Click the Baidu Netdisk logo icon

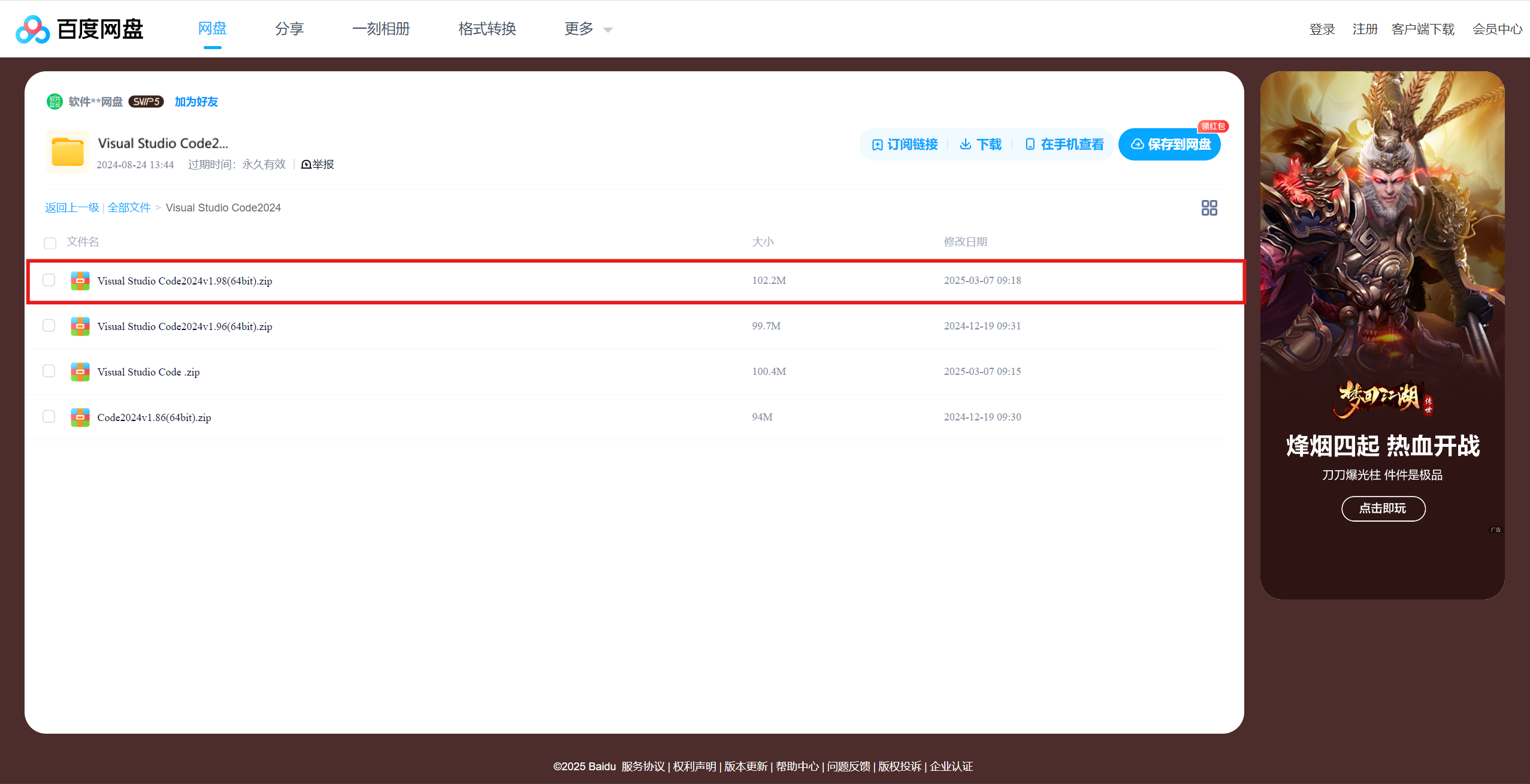click(32, 29)
